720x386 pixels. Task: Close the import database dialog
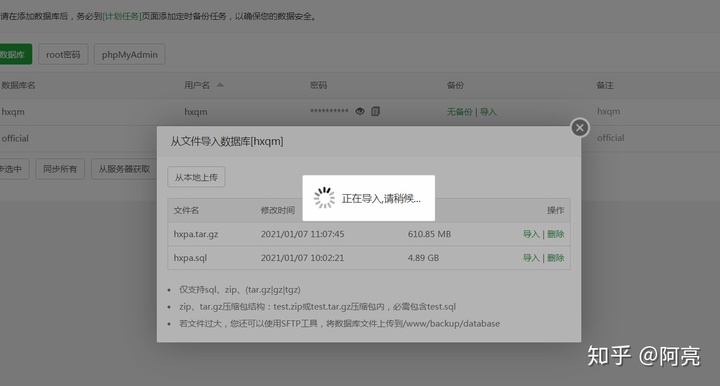580,128
